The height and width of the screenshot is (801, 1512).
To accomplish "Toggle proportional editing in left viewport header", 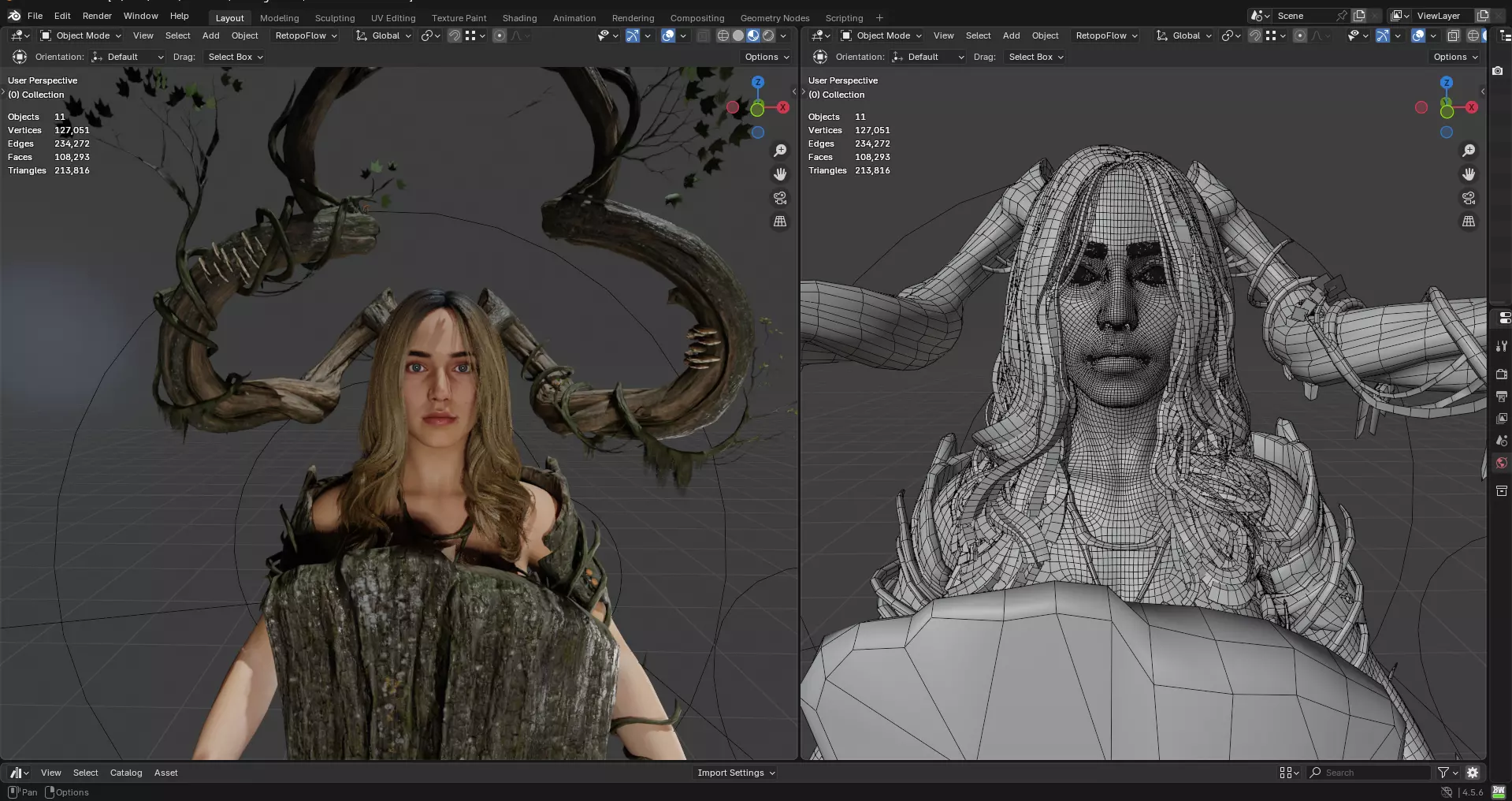I will (500, 35).
